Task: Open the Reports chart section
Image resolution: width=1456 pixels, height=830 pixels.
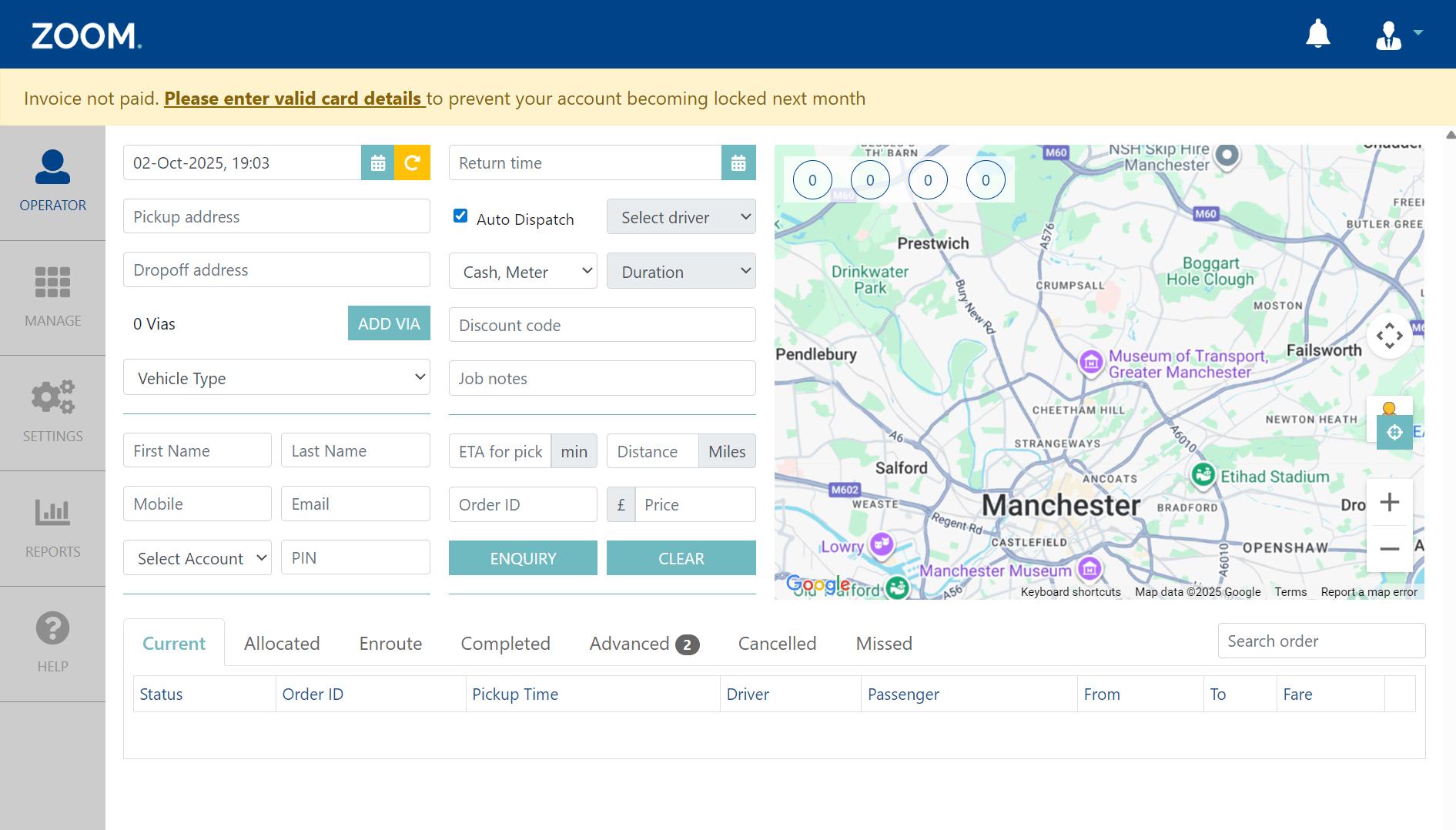Action: point(52,529)
